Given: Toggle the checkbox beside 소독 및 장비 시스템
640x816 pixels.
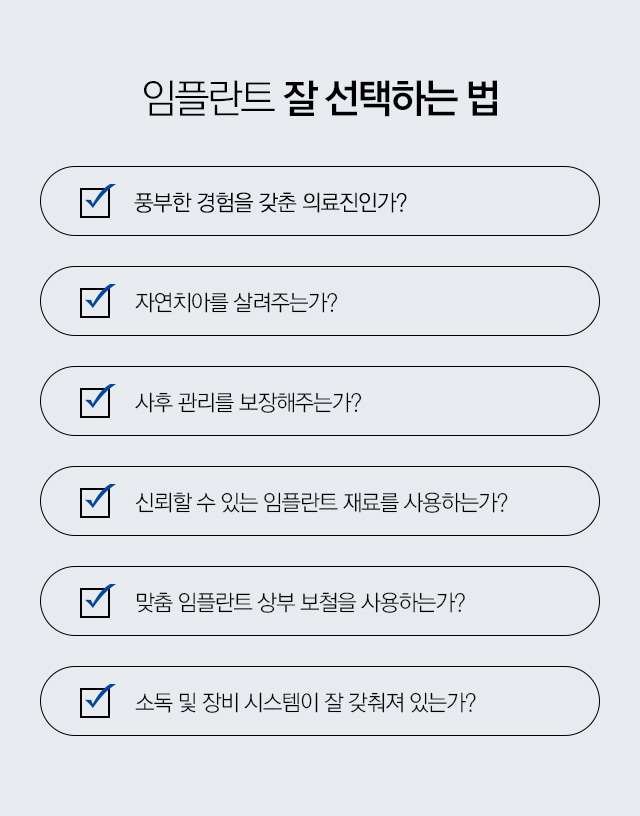Looking at the screenshot, I should pos(95,702).
